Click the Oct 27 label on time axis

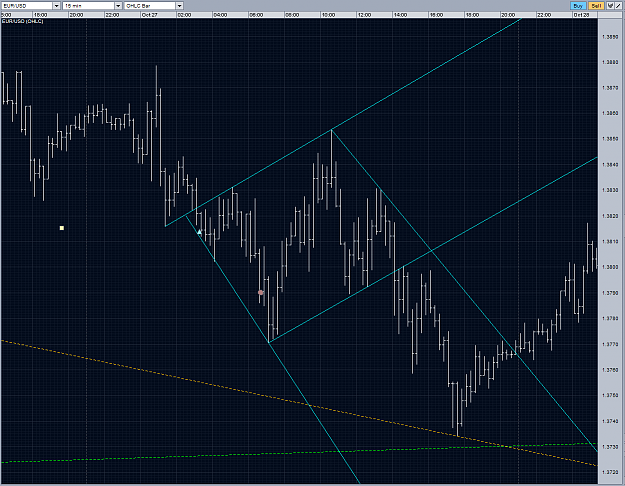coord(149,15)
